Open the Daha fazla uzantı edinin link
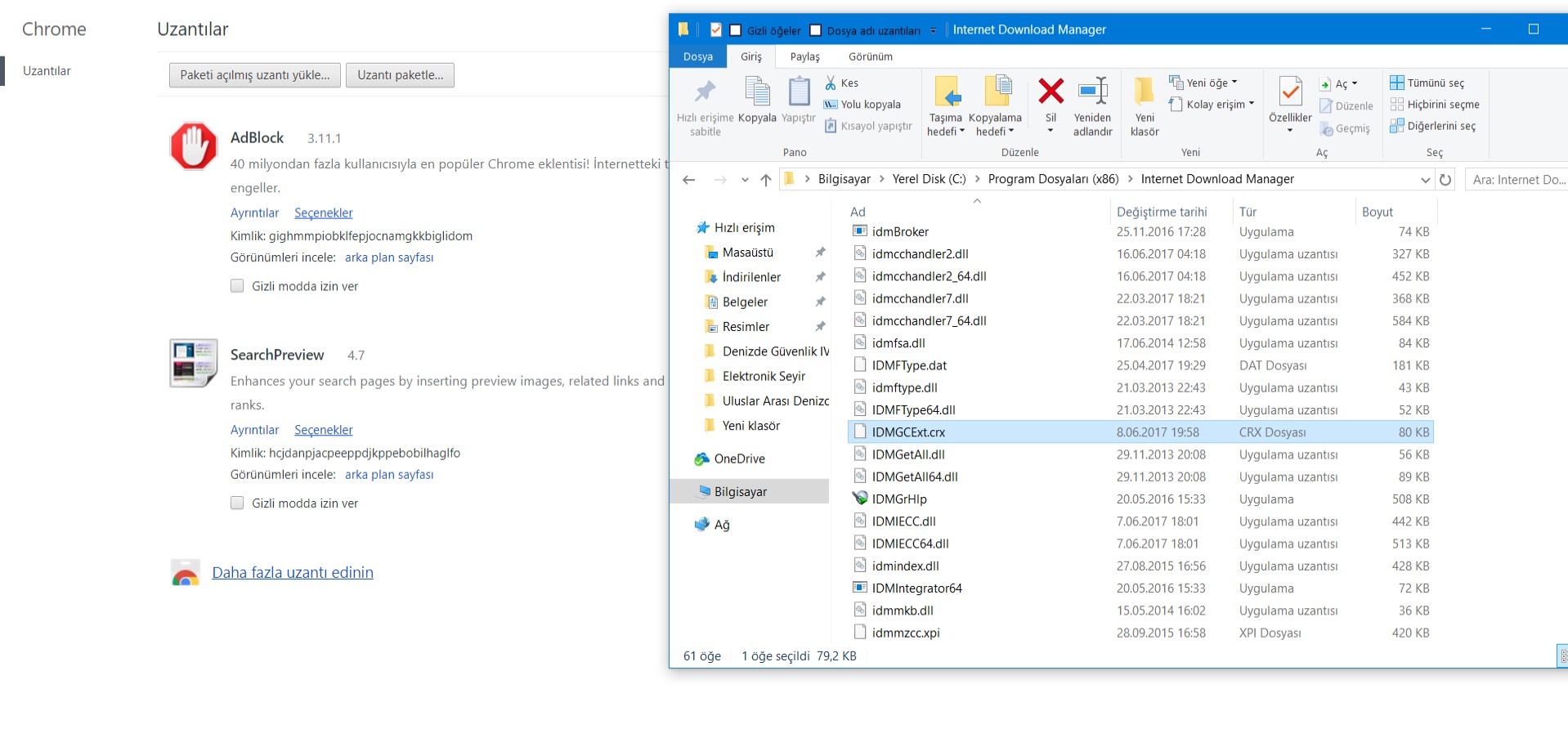Viewport: 1568px width, 747px height. (x=293, y=573)
